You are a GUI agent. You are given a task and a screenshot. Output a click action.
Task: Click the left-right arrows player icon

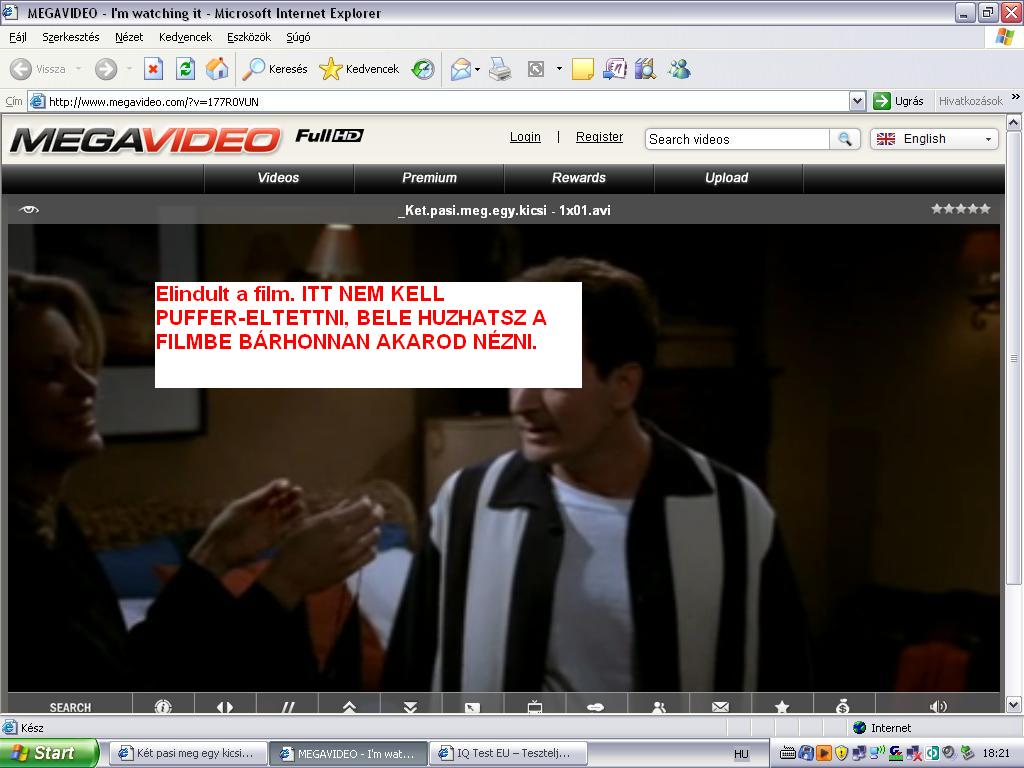[x=225, y=707]
